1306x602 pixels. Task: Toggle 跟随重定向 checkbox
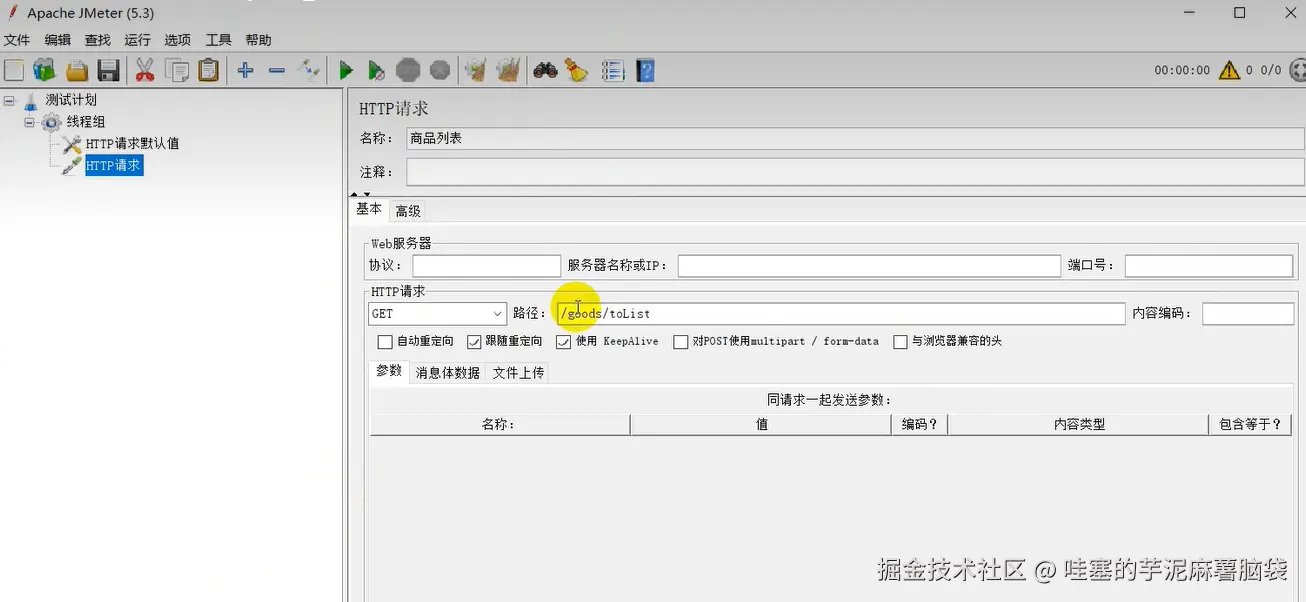click(x=474, y=342)
